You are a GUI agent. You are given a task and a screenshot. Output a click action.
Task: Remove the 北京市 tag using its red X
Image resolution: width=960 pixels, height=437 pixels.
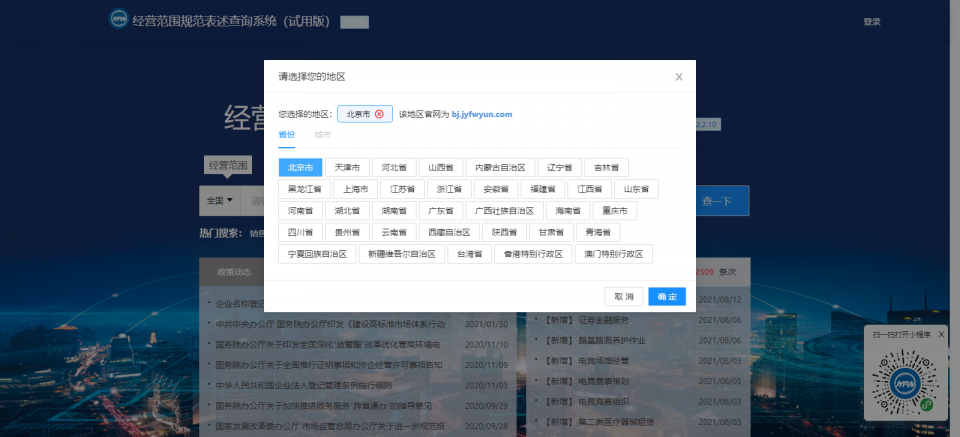379,114
